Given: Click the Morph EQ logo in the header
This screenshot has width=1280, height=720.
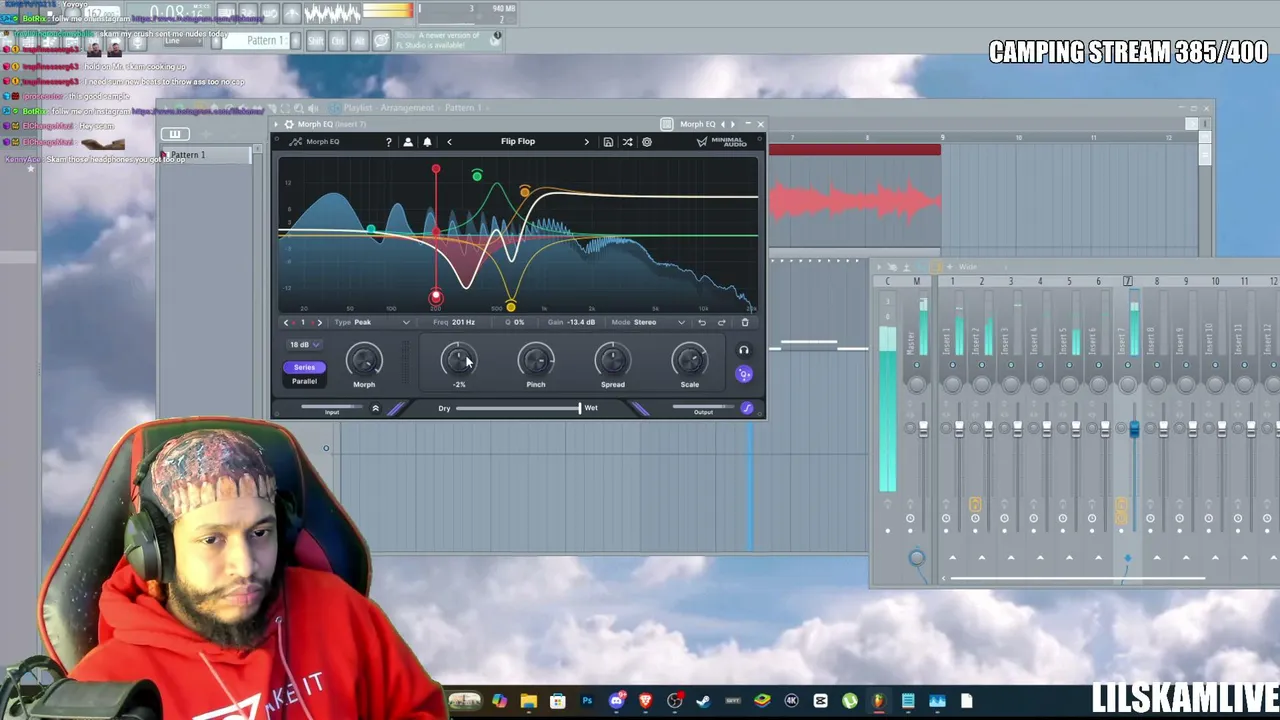Looking at the screenshot, I should point(315,142).
